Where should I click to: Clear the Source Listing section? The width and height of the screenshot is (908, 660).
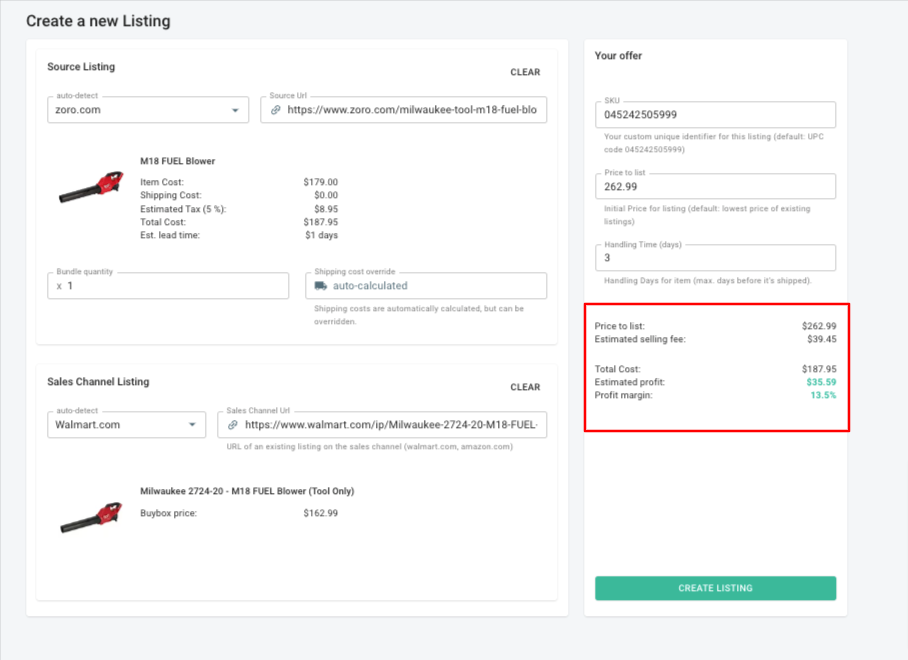525,72
